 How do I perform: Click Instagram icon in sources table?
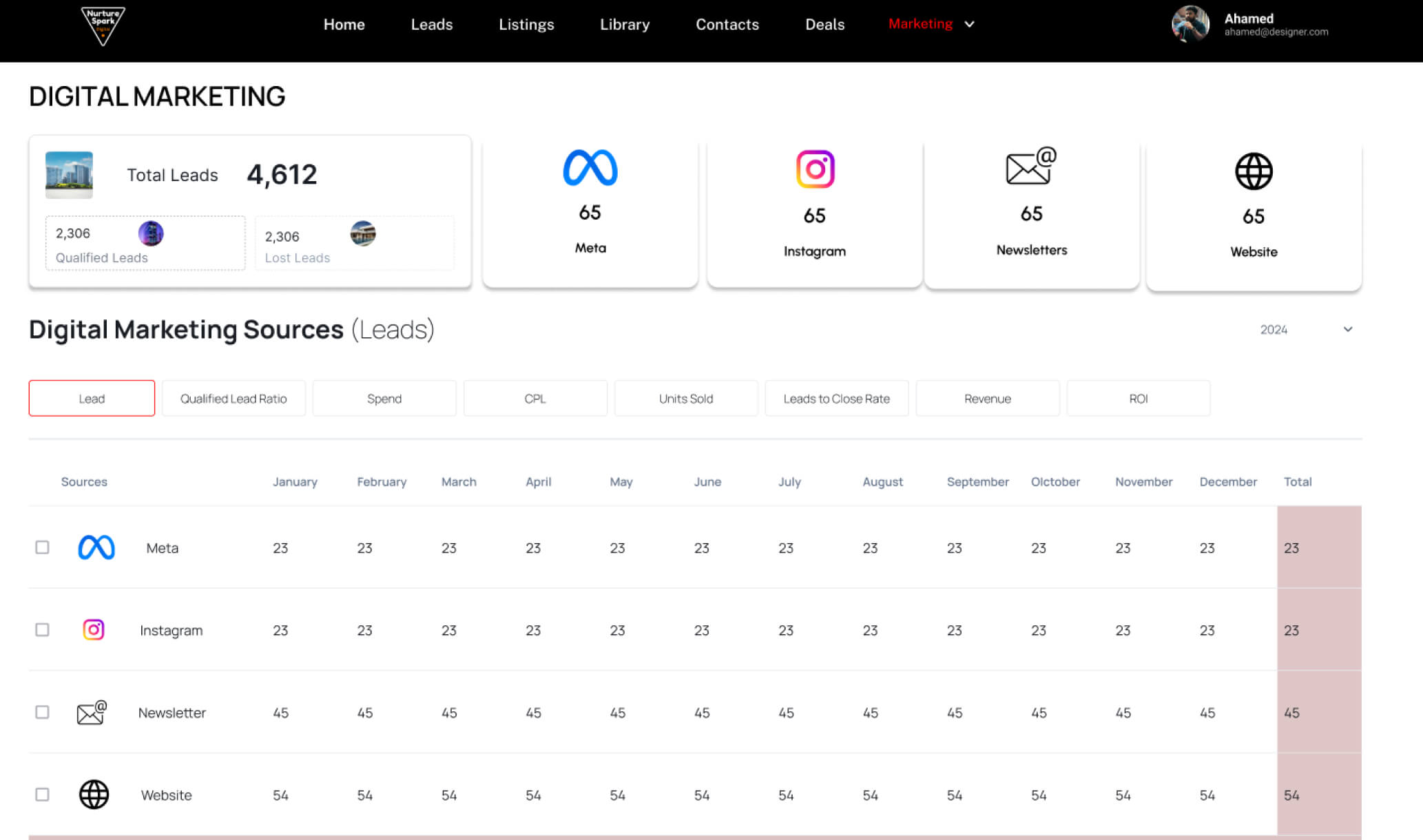[94, 630]
